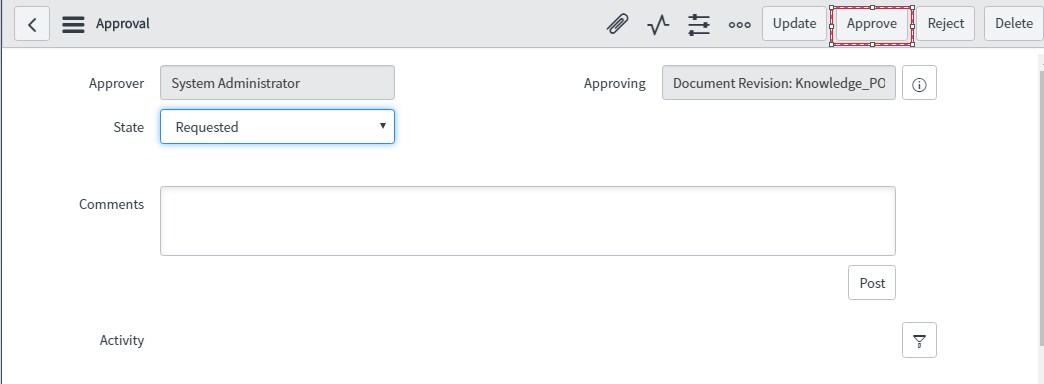Select the Approver field System Administrator
The image size is (1044, 384).
point(277,83)
